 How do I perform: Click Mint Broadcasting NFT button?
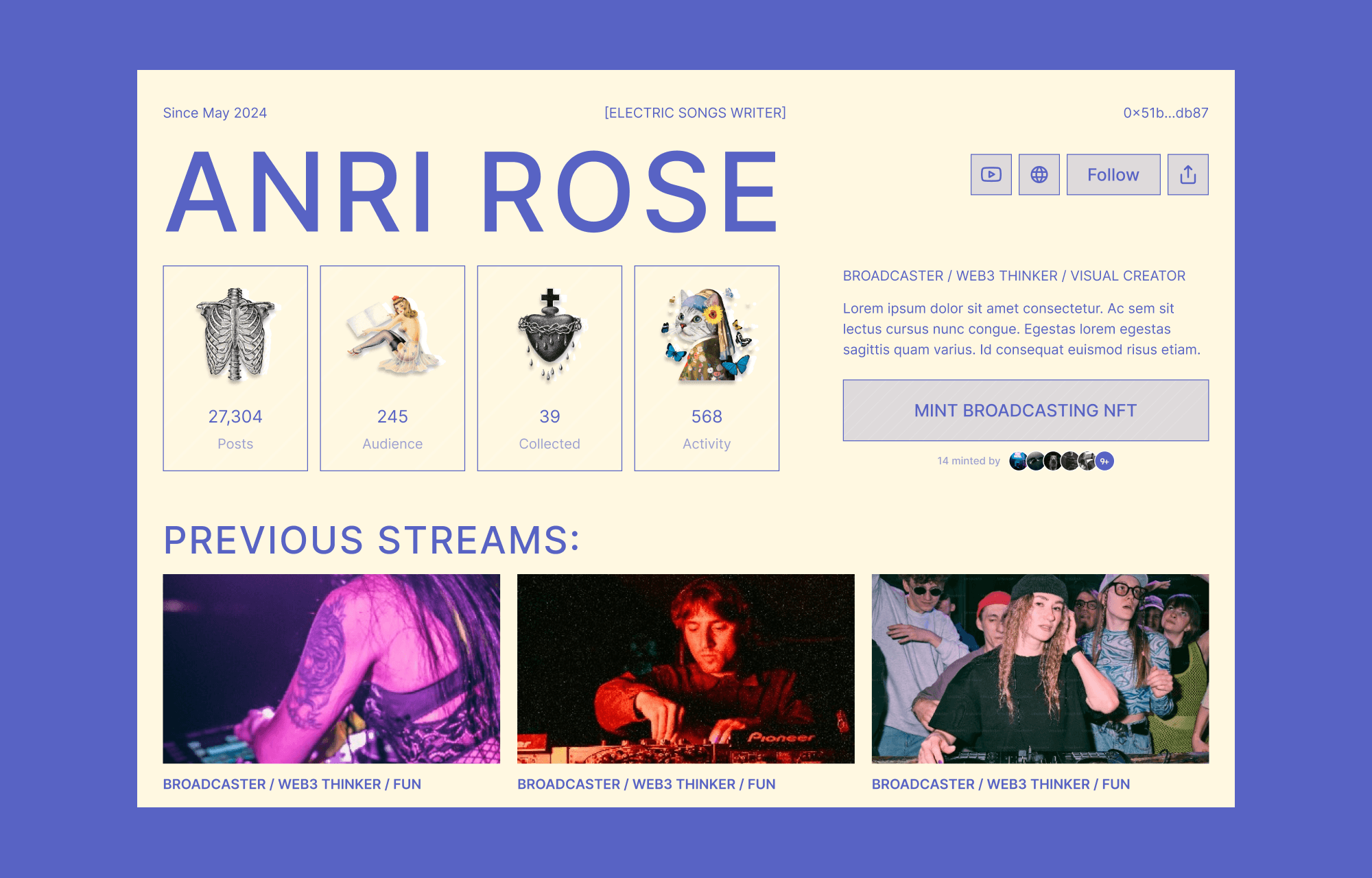click(1025, 410)
